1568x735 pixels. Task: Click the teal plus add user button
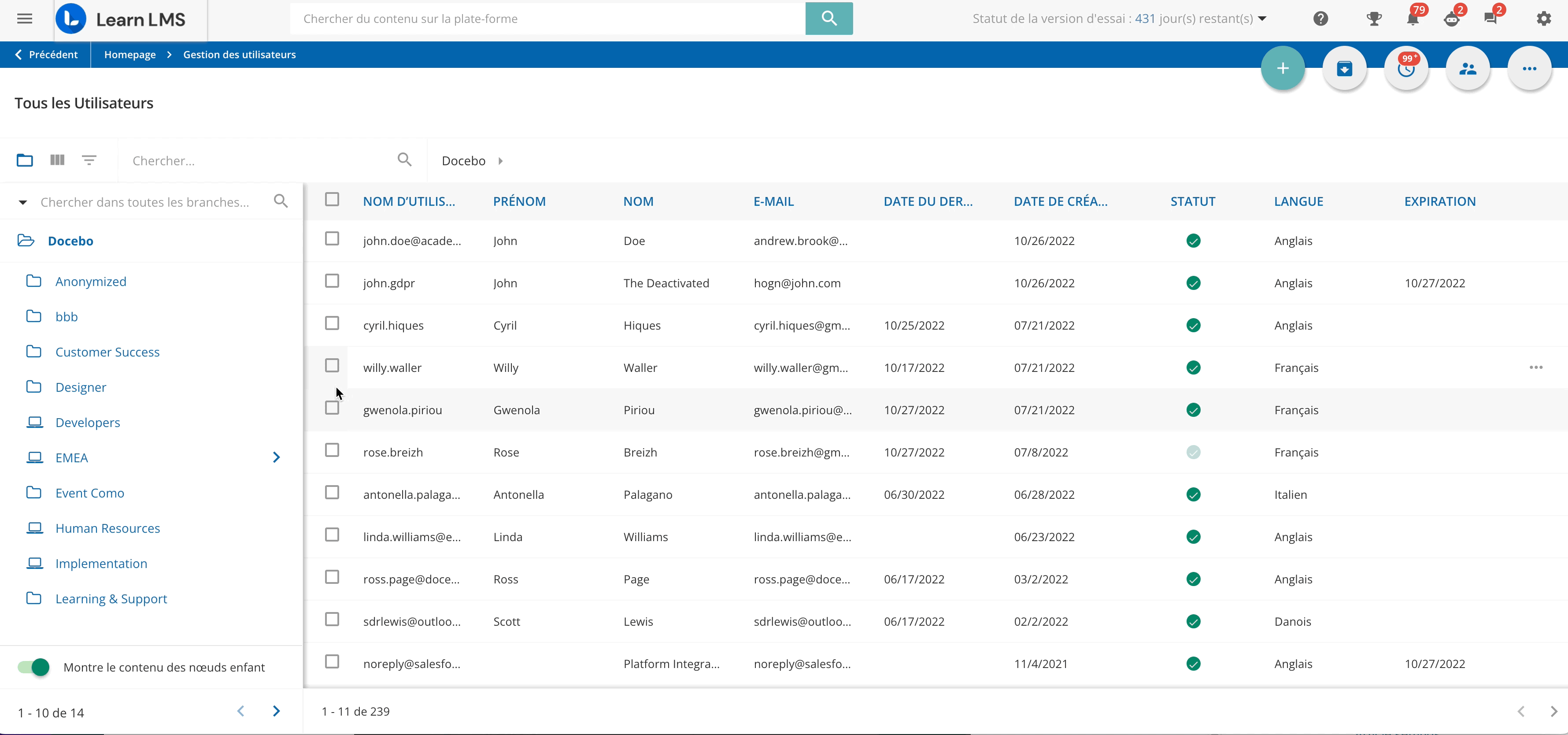tap(1283, 68)
